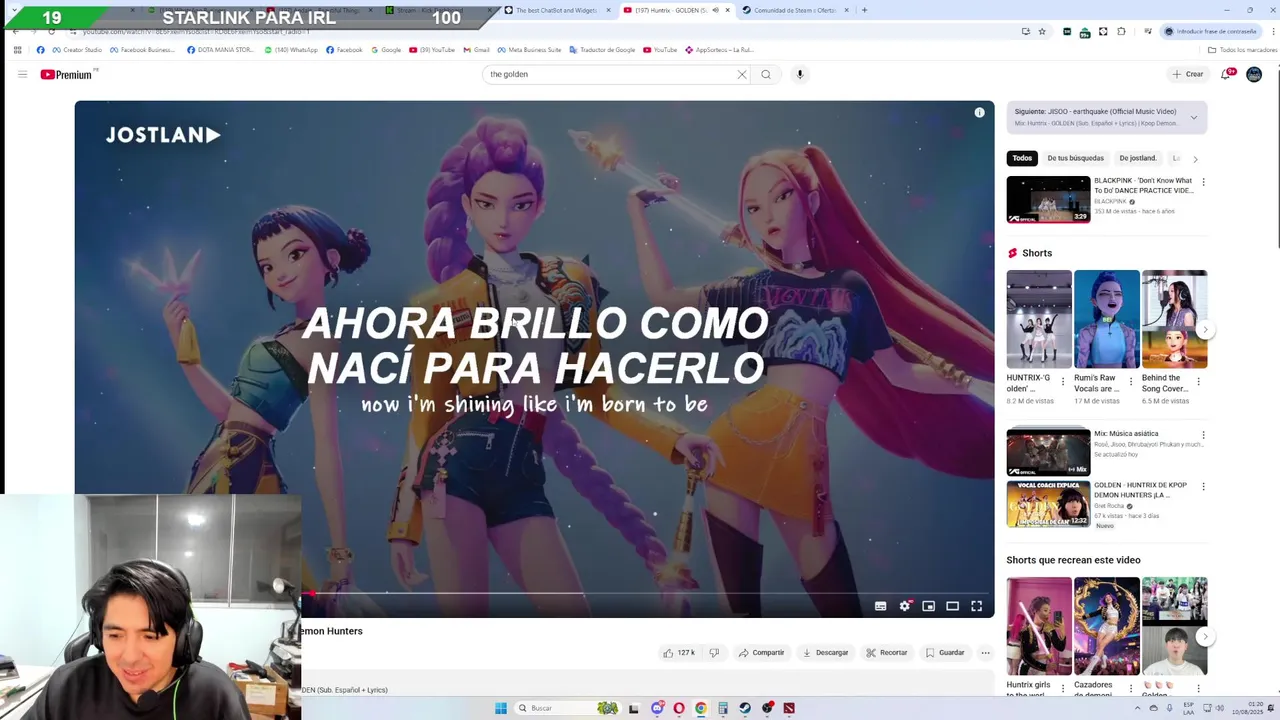Open more actions ellipsis beside Guardar
This screenshot has width=1280, height=720.
coord(985,653)
